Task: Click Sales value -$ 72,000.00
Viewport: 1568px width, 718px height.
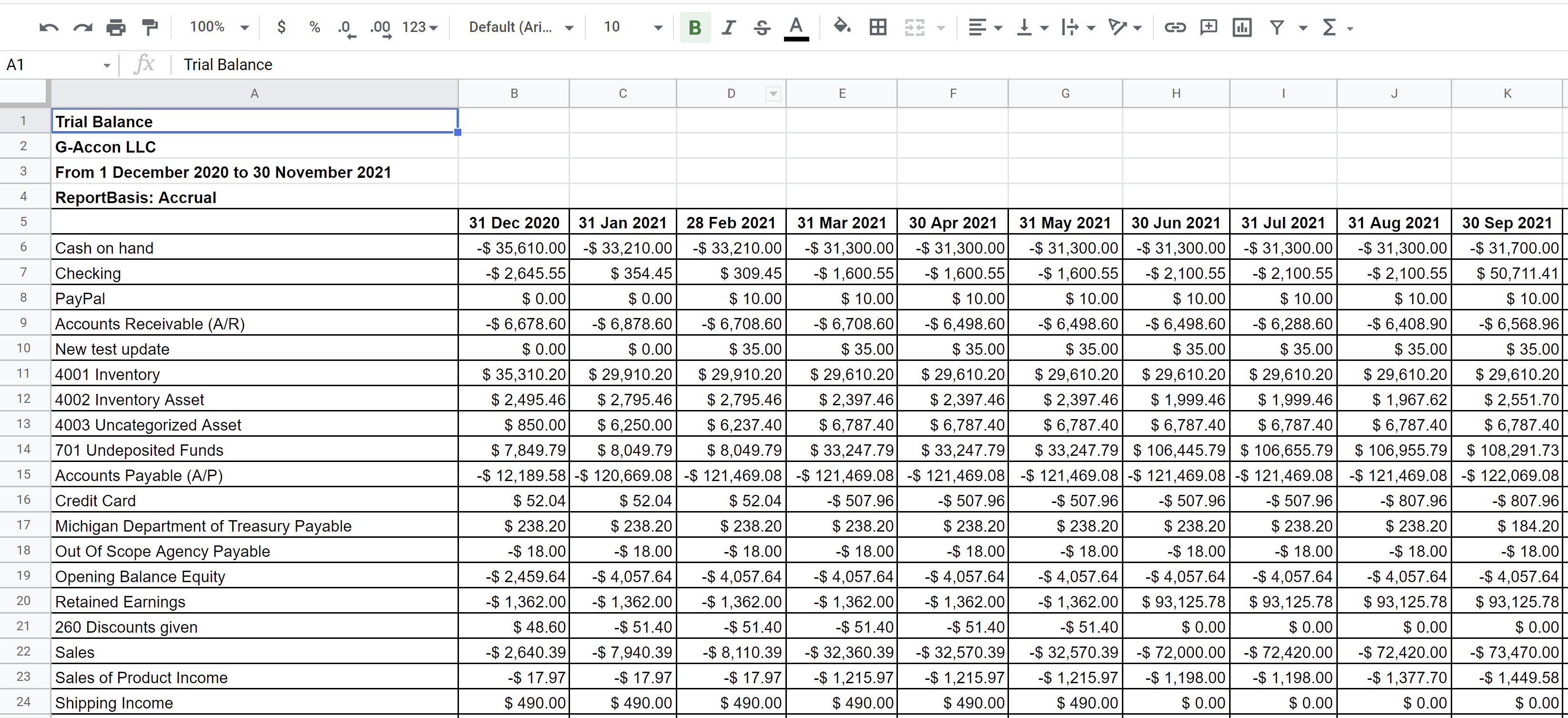Action: (1176, 652)
